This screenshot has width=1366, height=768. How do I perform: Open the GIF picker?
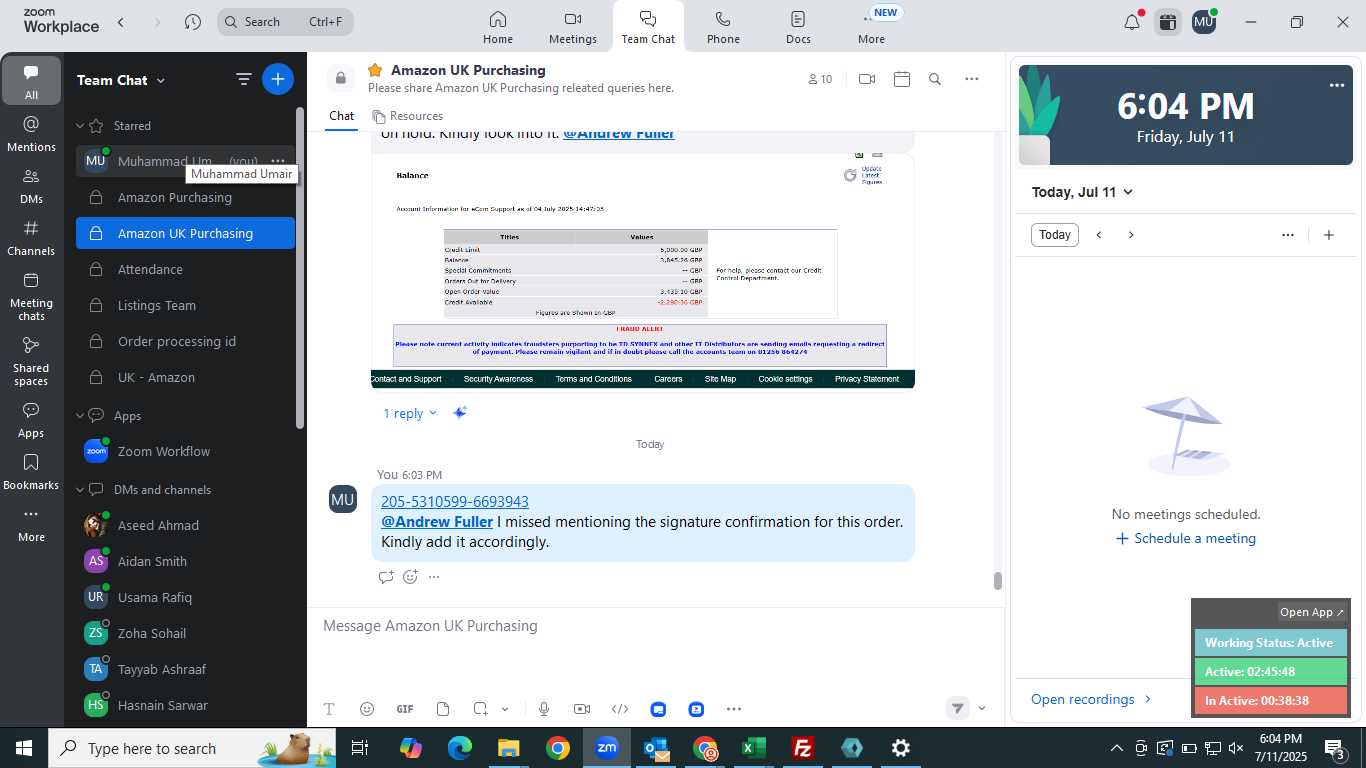point(405,709)
